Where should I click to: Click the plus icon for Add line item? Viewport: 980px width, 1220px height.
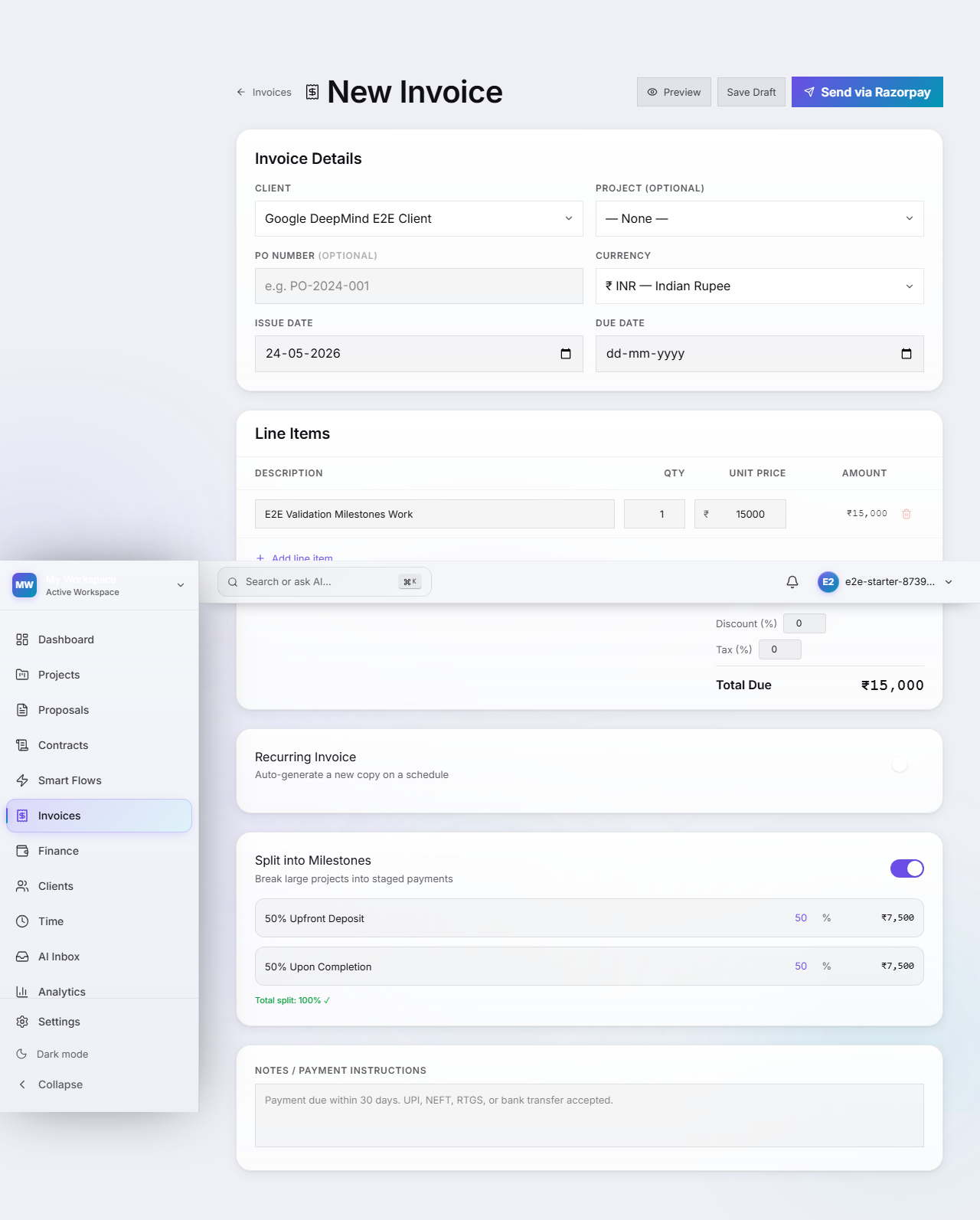[x=260, y=558]
